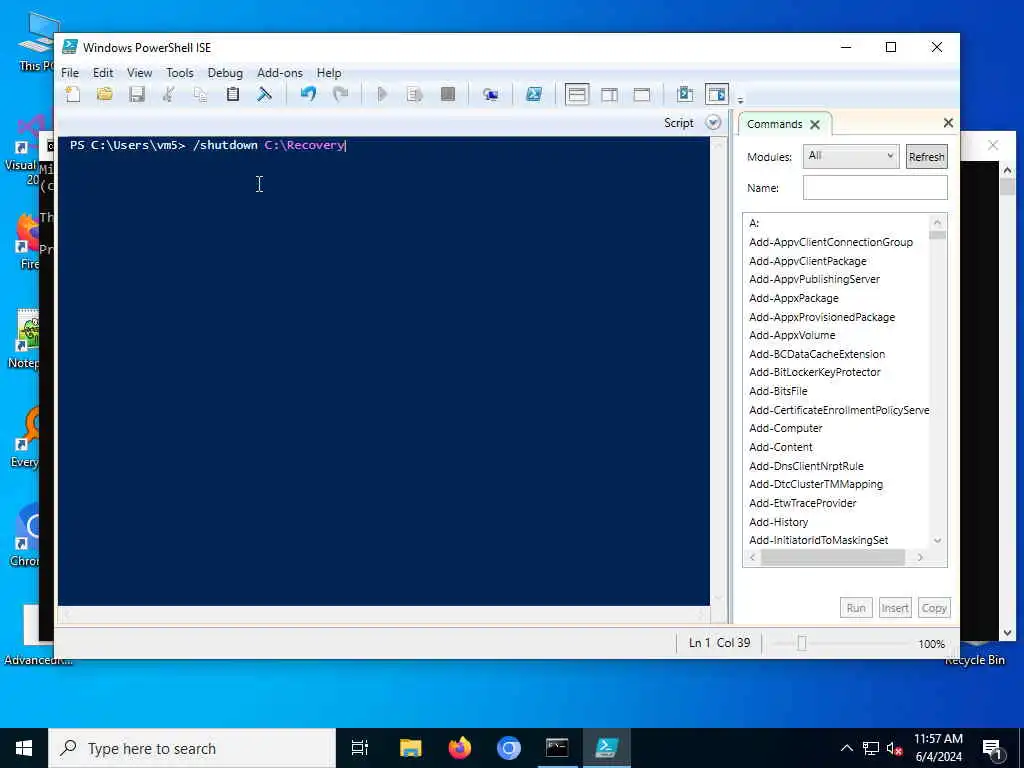Show script pane maximized layout icon
Image resolution: width=1024 pixels, height=768 pixels.
click(641, 95)
